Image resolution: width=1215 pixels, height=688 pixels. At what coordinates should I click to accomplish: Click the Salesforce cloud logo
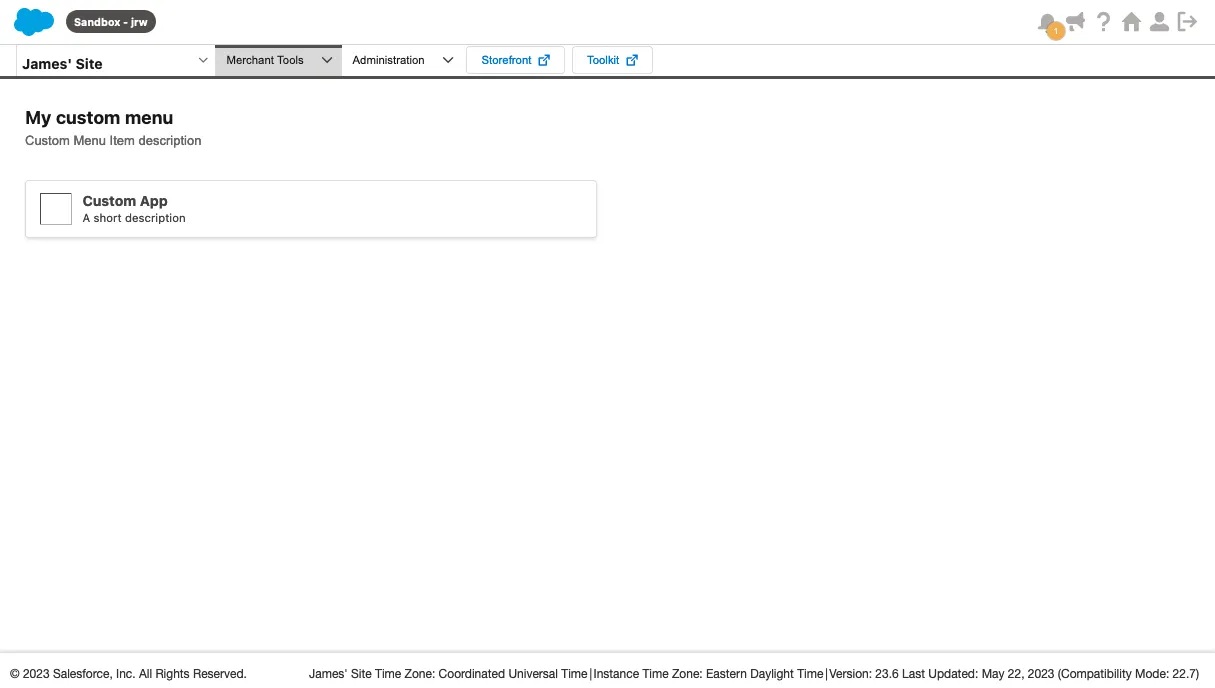click(x=34, y=22)
